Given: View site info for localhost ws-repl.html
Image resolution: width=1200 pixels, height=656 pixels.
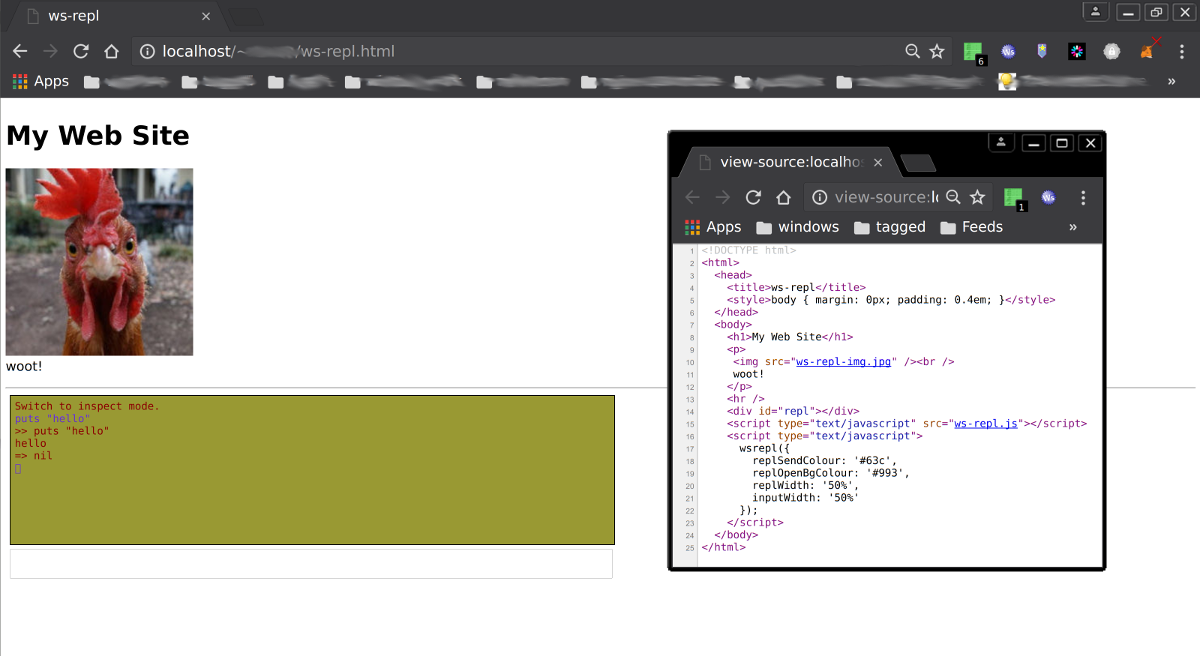Looking at the screenshot, I should tap(146, 51).
